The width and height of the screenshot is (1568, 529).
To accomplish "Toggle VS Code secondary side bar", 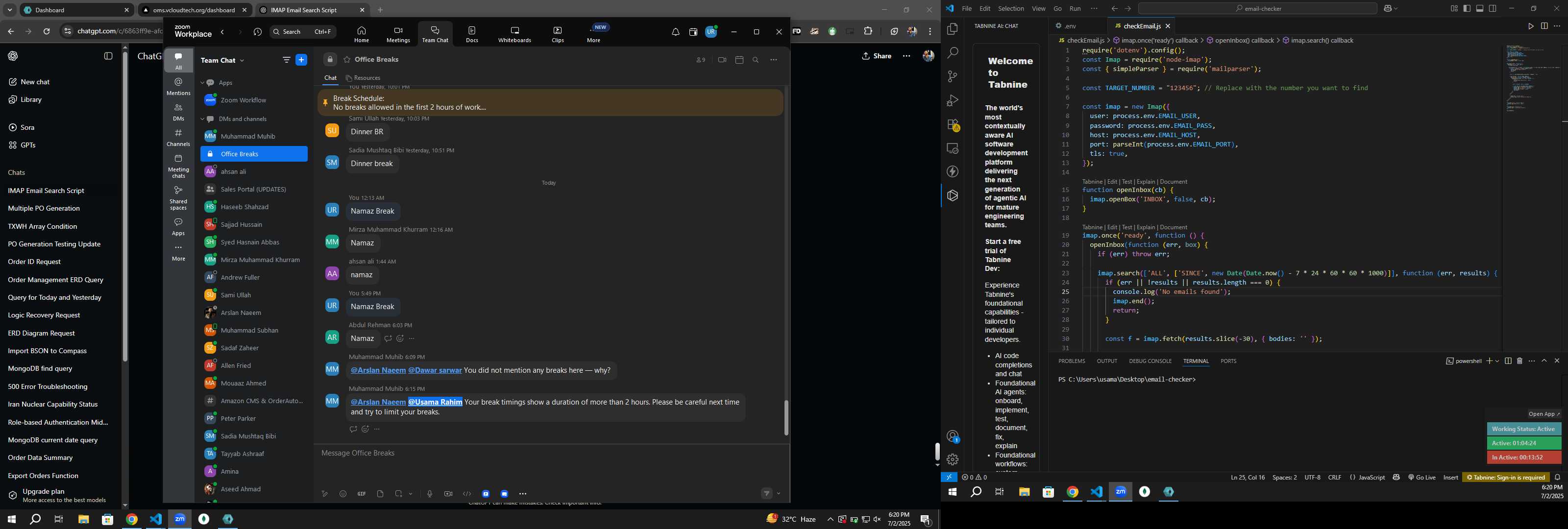I will click(x=1493, y=8).
